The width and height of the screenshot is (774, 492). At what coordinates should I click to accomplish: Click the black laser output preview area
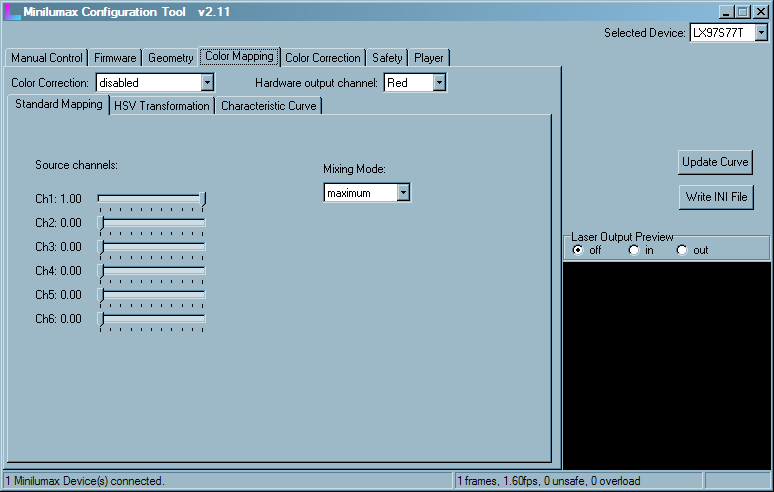(x=666, y=365)
